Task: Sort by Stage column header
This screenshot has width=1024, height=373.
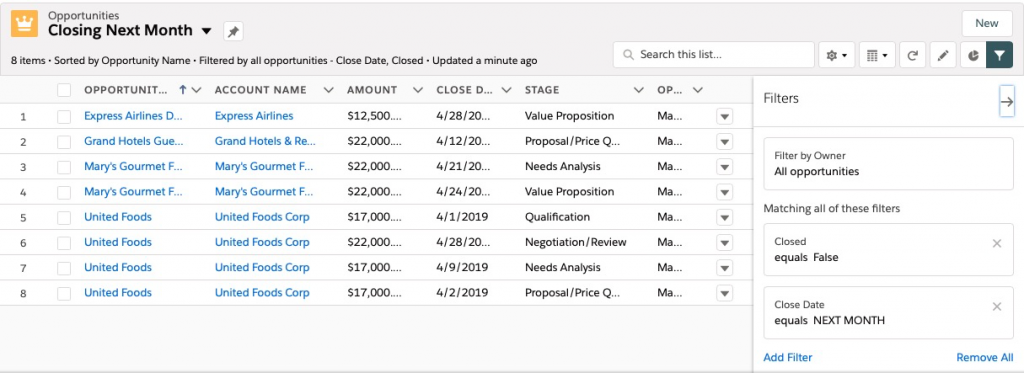Action: click(542, 90)
